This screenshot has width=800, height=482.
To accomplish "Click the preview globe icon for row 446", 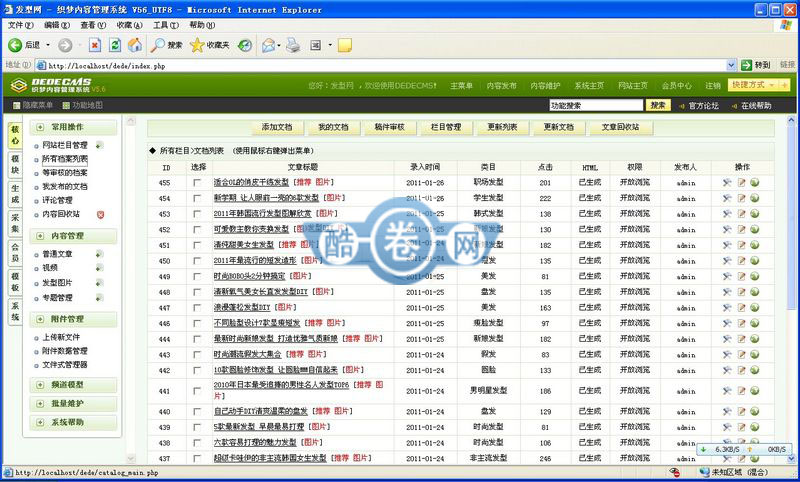I will pyautogui.click(x=755, y=323).
